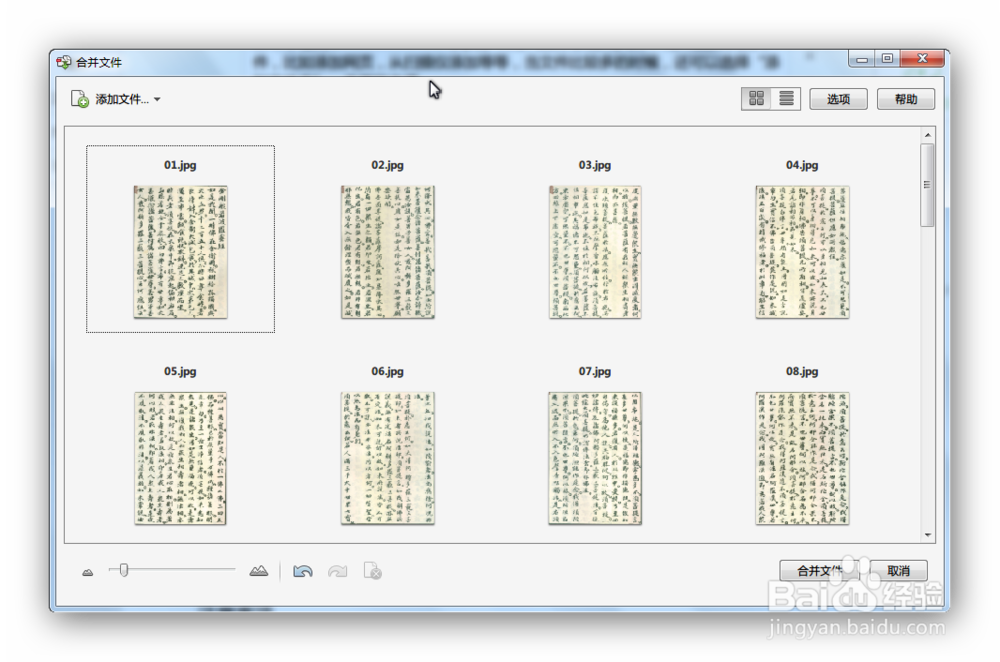This screenshot has height=662, width=1000.
Task: Click the remove selected file icon
Action: point(372,571)
